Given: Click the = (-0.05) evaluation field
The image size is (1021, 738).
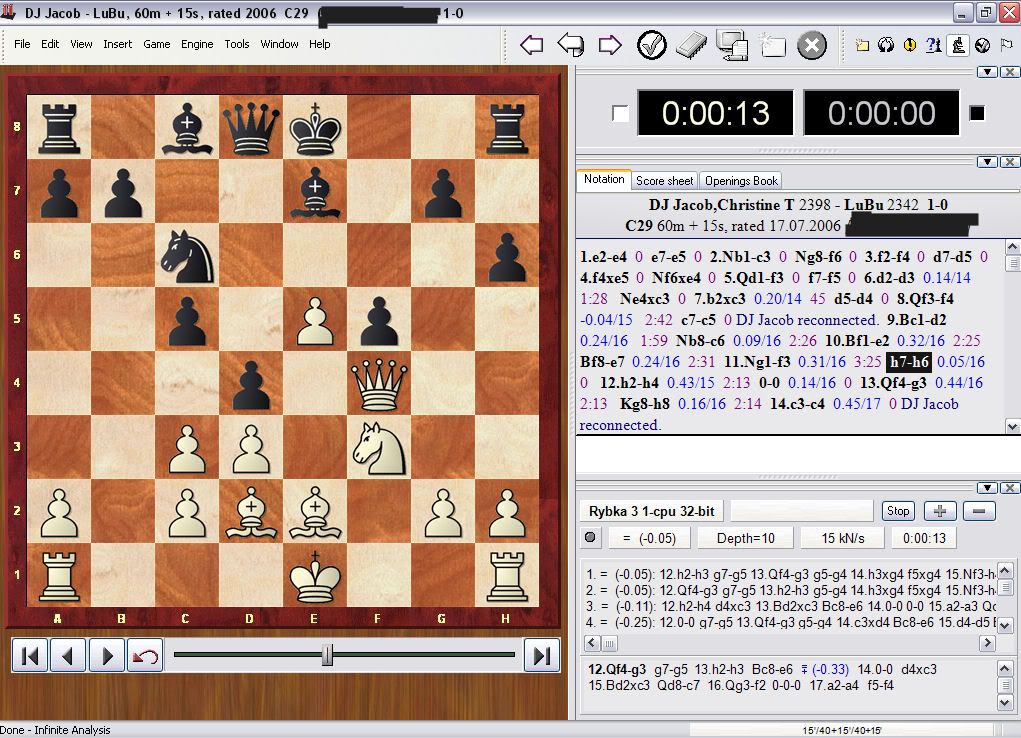Looking at the screenshot, I should pos(649,538).
